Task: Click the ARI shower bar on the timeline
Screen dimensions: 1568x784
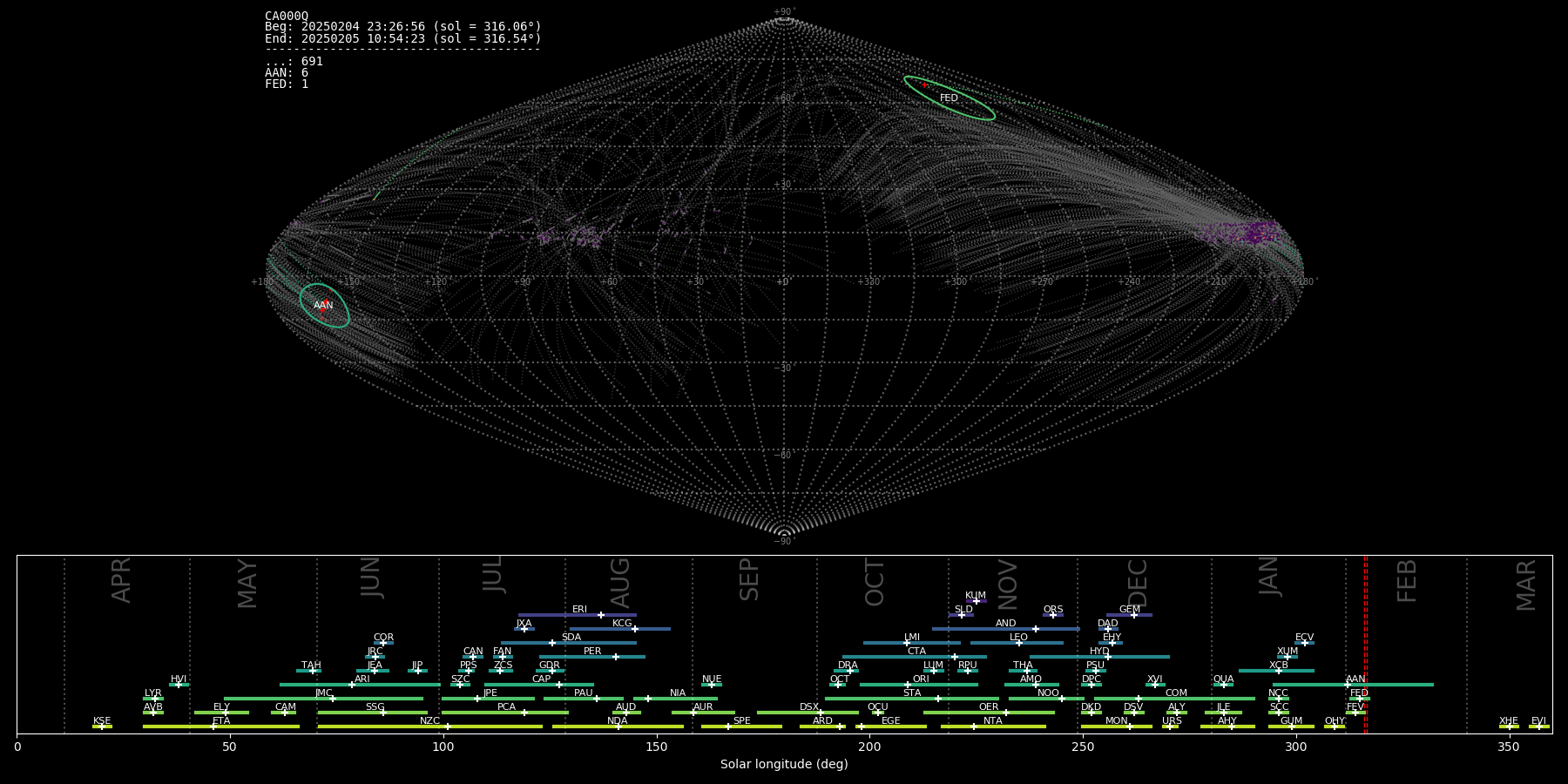Action: (361, 685)
